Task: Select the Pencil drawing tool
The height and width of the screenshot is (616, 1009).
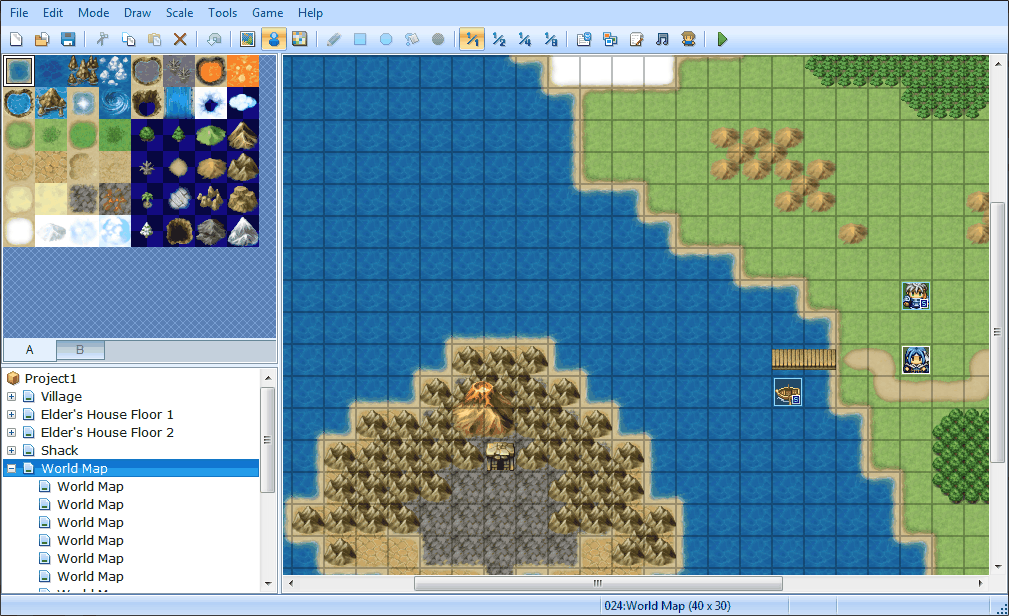Action: click(x=334, y=39)
